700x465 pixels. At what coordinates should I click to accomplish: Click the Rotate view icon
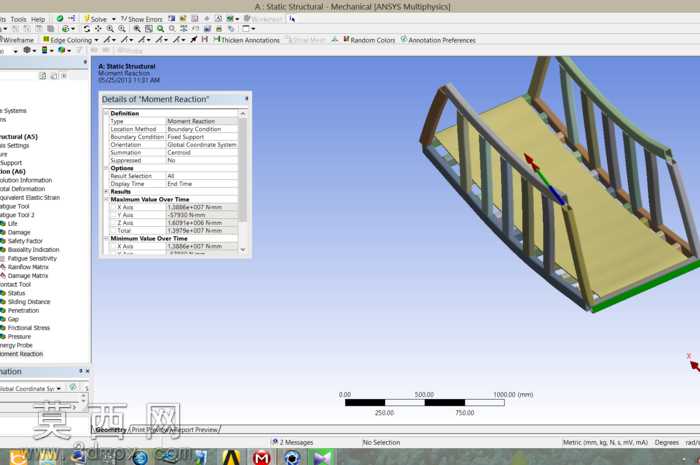coord(87,29)
